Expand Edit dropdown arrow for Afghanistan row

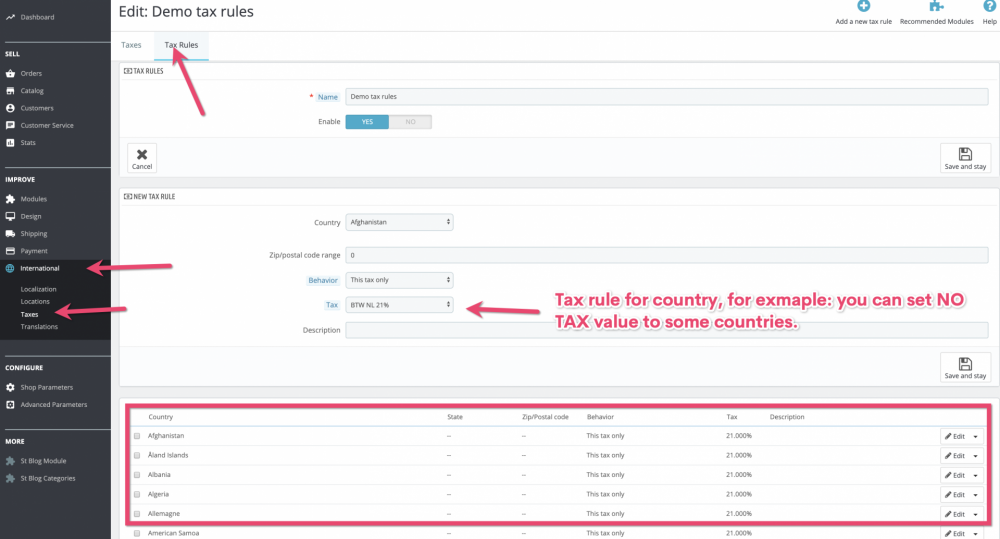(975, 437)
